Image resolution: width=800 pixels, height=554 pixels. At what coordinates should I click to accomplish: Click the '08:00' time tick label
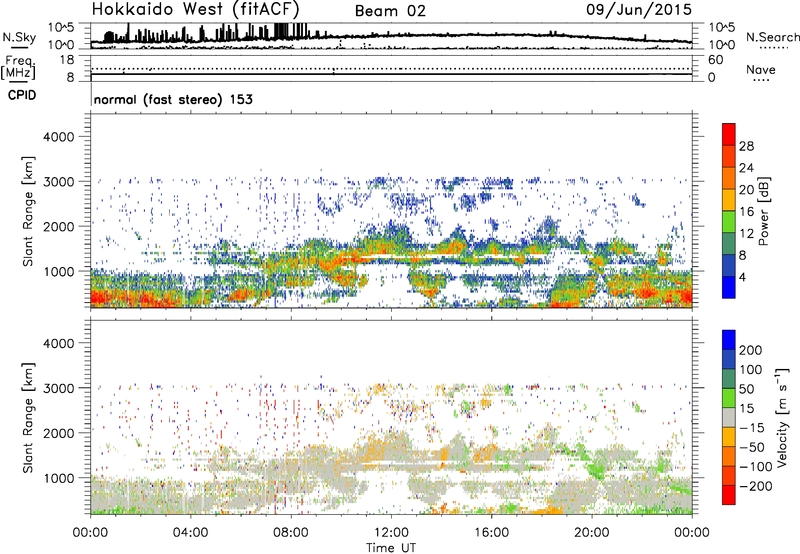point(290,533)
